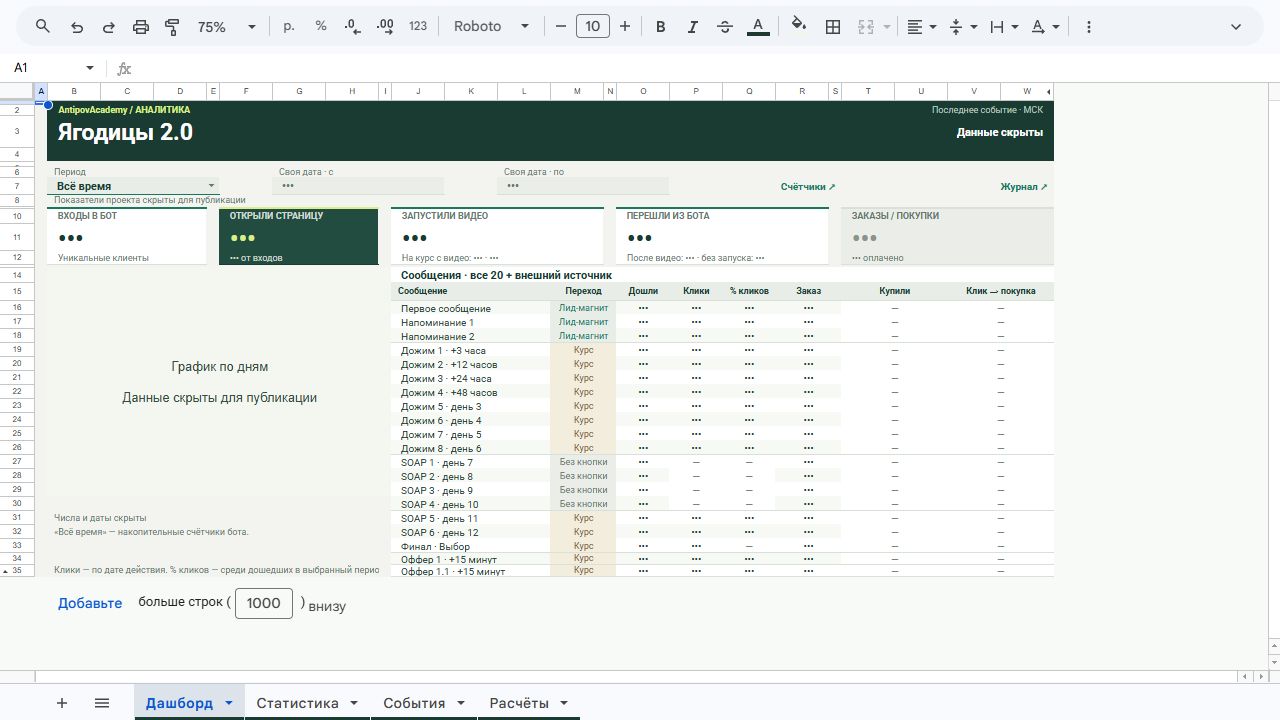Open the all sheets list icon
This screenshot has height=720, width=1280.
101,703
